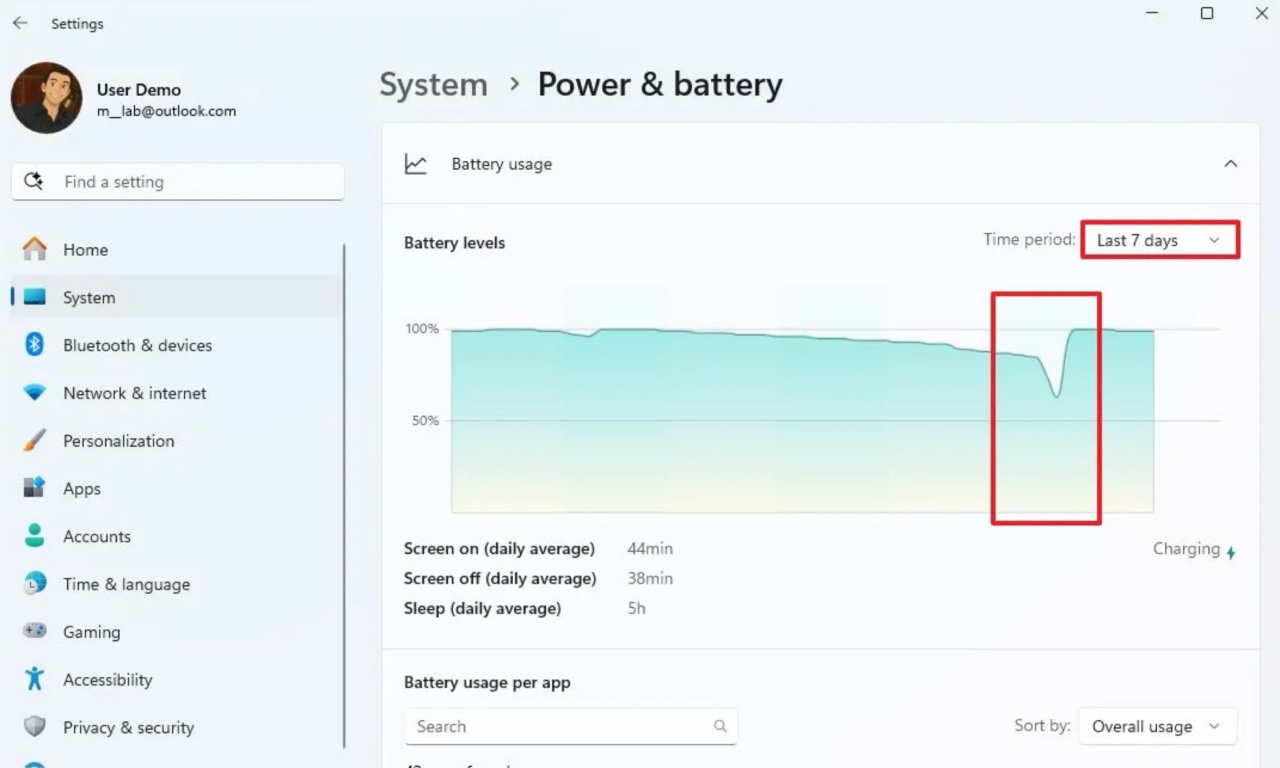
Task: Open the Time period Last 7 days dropdown
Action: tap(1160, 240)
